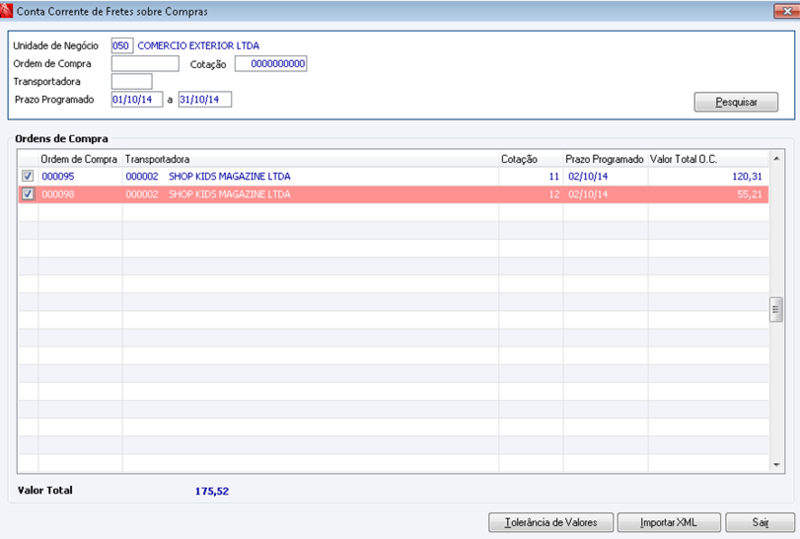The image size is (800, 539).
Task: Select order number 000095
Action: coord(58,177)
